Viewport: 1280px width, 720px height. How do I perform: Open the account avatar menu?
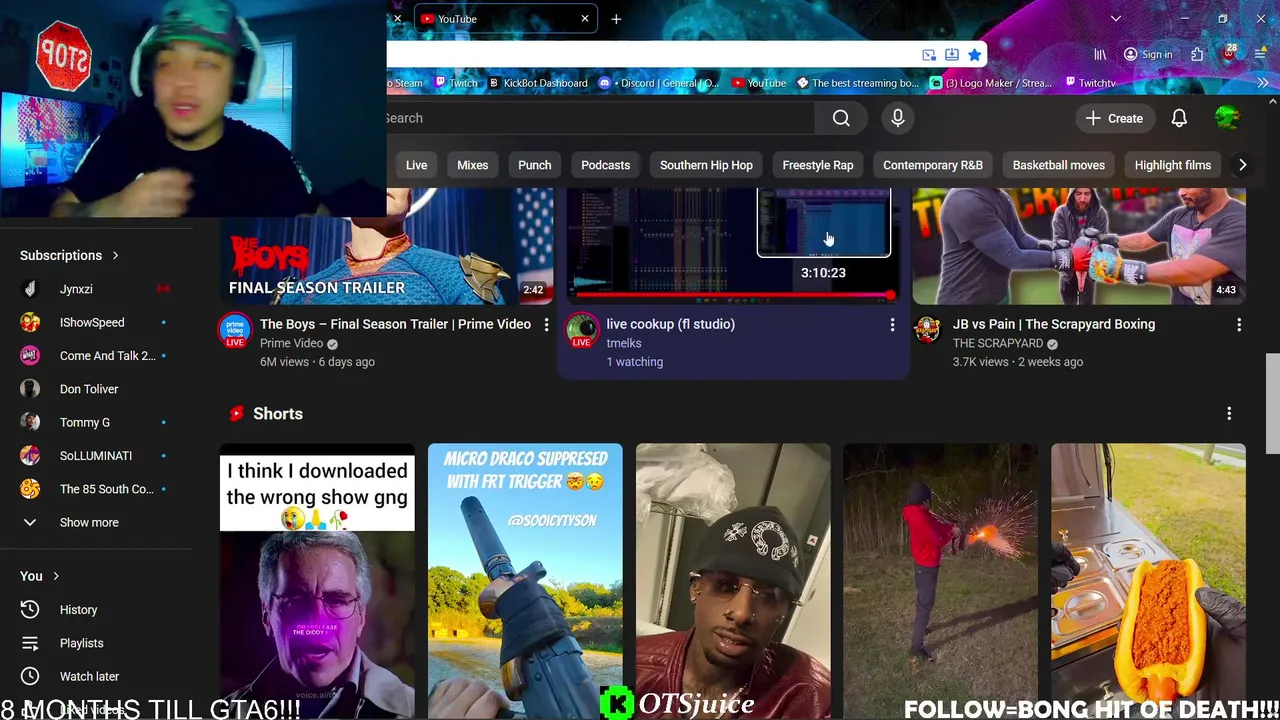(x=1227, y=118)
